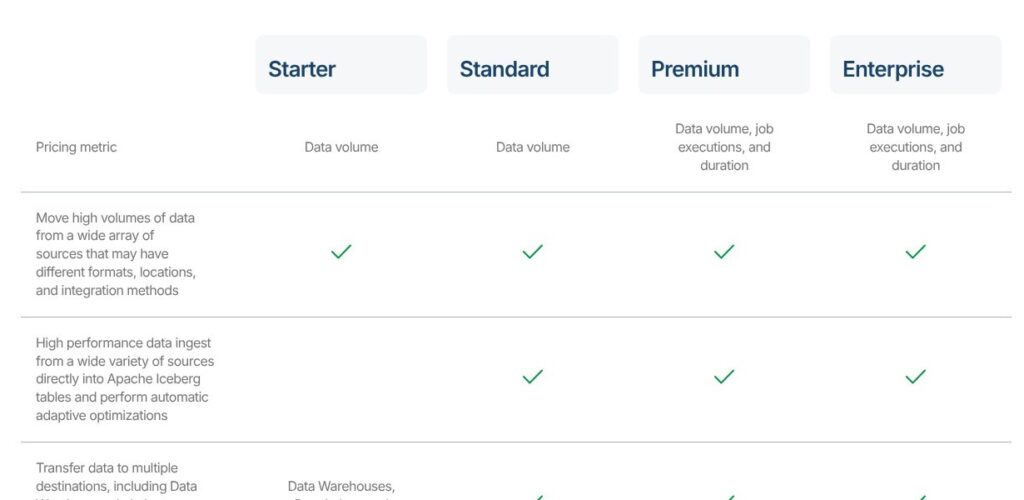
Task: Click the 'Pricing metric' row label
Action: (76, 147)
